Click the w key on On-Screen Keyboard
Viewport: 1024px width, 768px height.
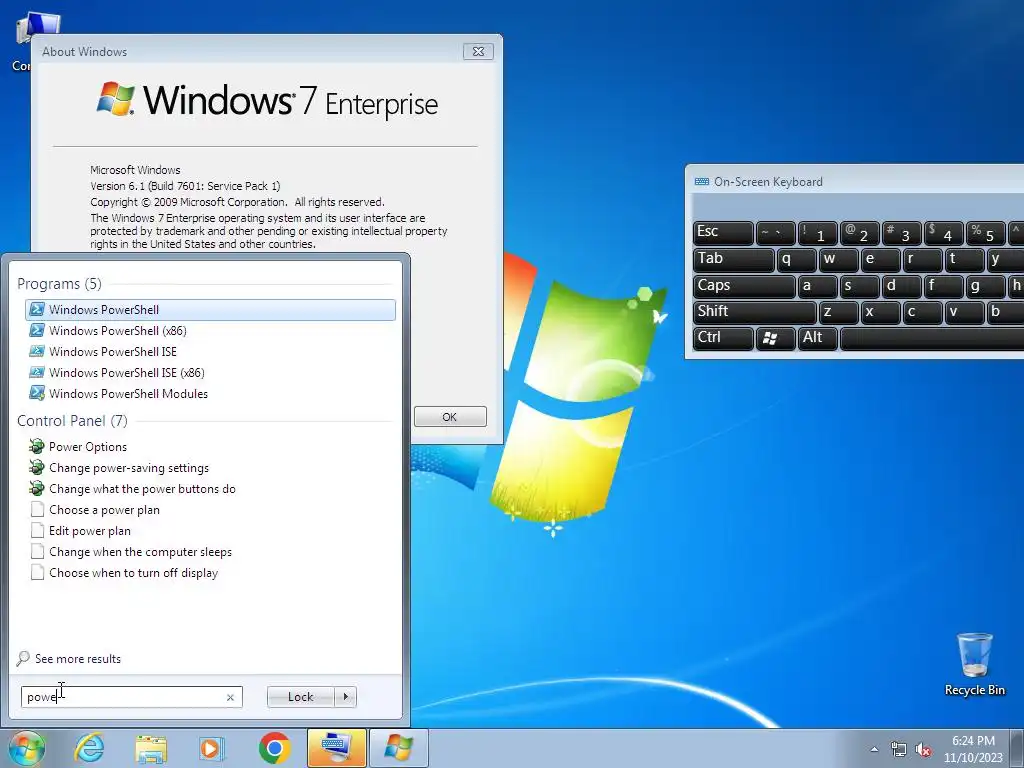tap(839, 259)
